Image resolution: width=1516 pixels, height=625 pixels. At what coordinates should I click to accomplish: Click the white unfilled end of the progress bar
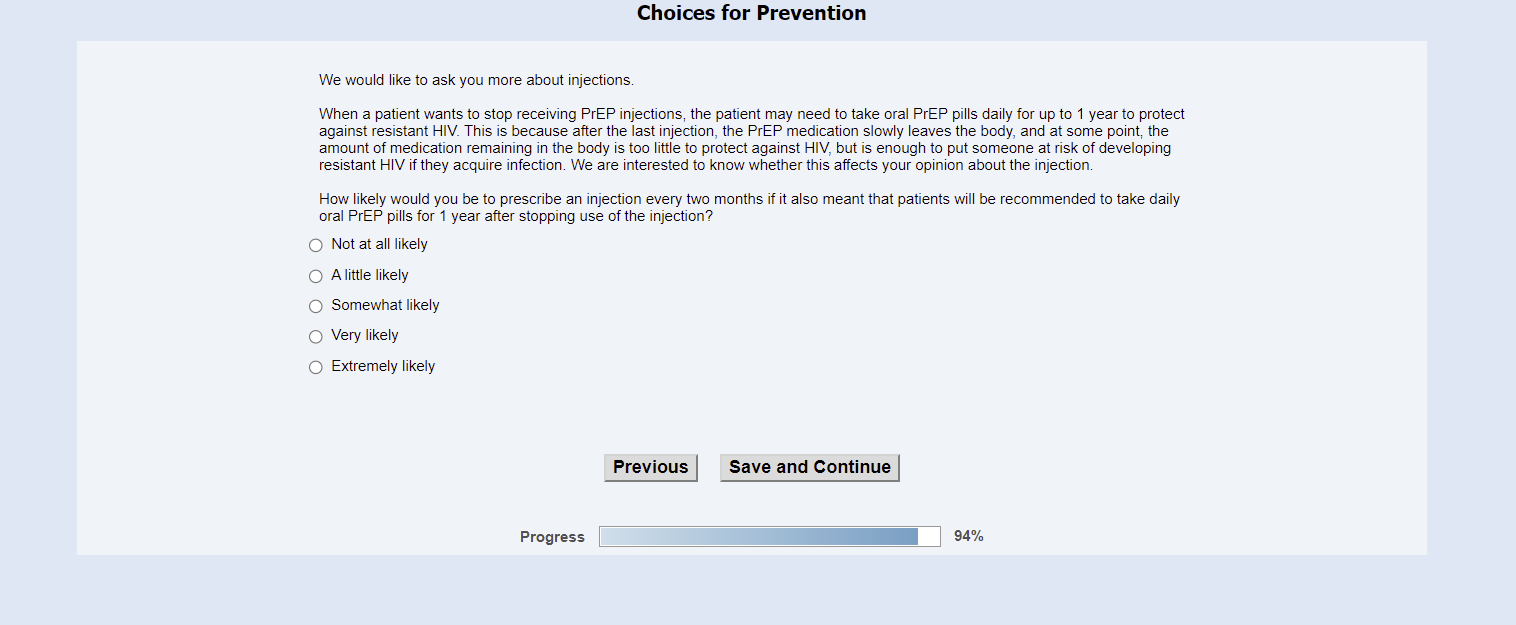[x=929, y=537]
